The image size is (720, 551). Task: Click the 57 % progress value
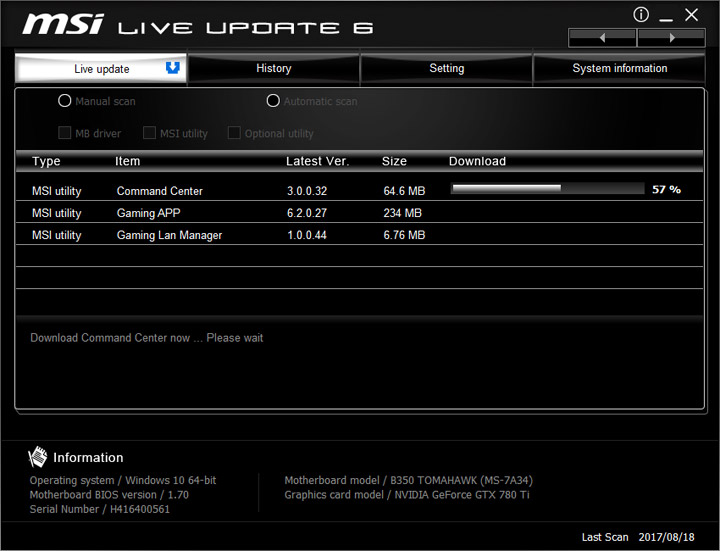tap(666, 189)
